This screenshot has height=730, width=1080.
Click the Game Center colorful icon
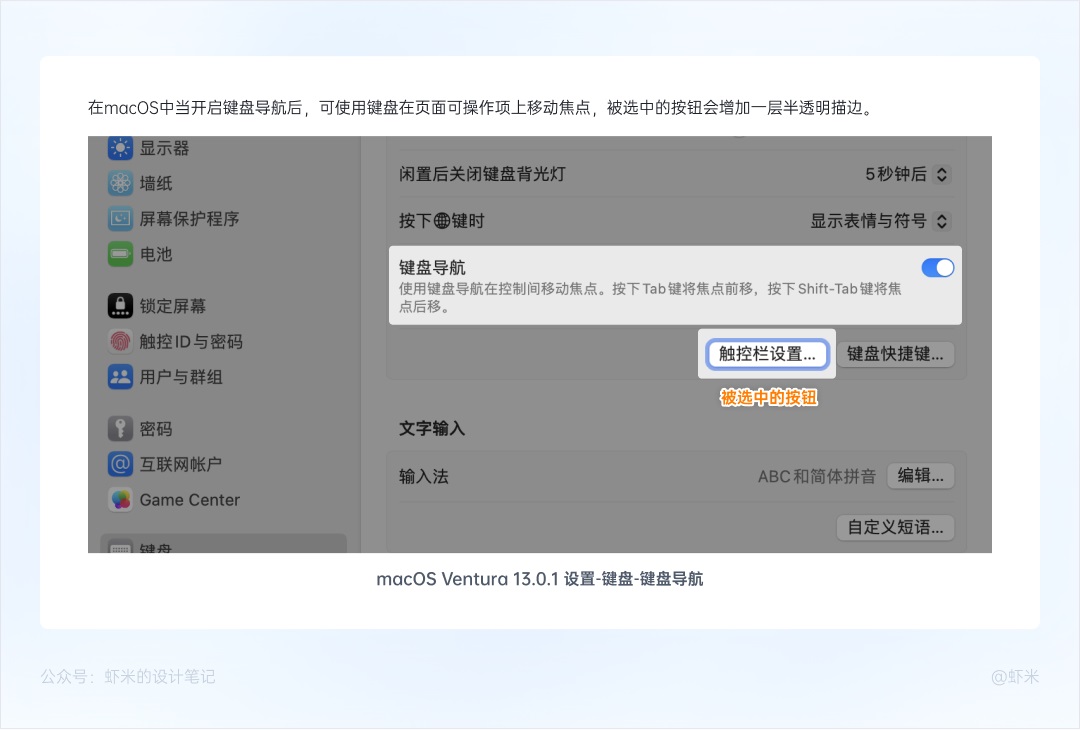point(121,500)
